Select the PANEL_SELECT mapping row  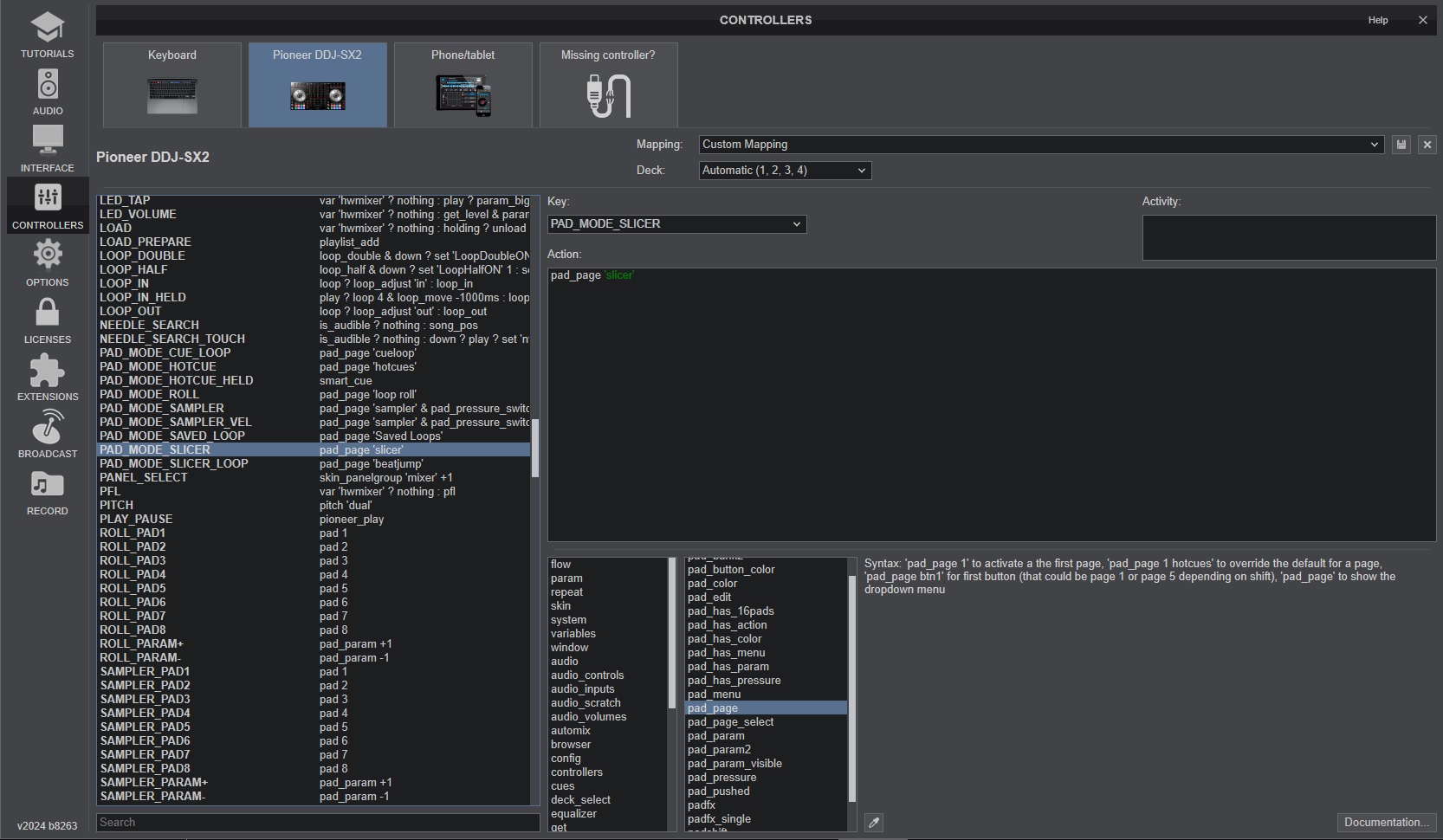[x=313, y=478]
